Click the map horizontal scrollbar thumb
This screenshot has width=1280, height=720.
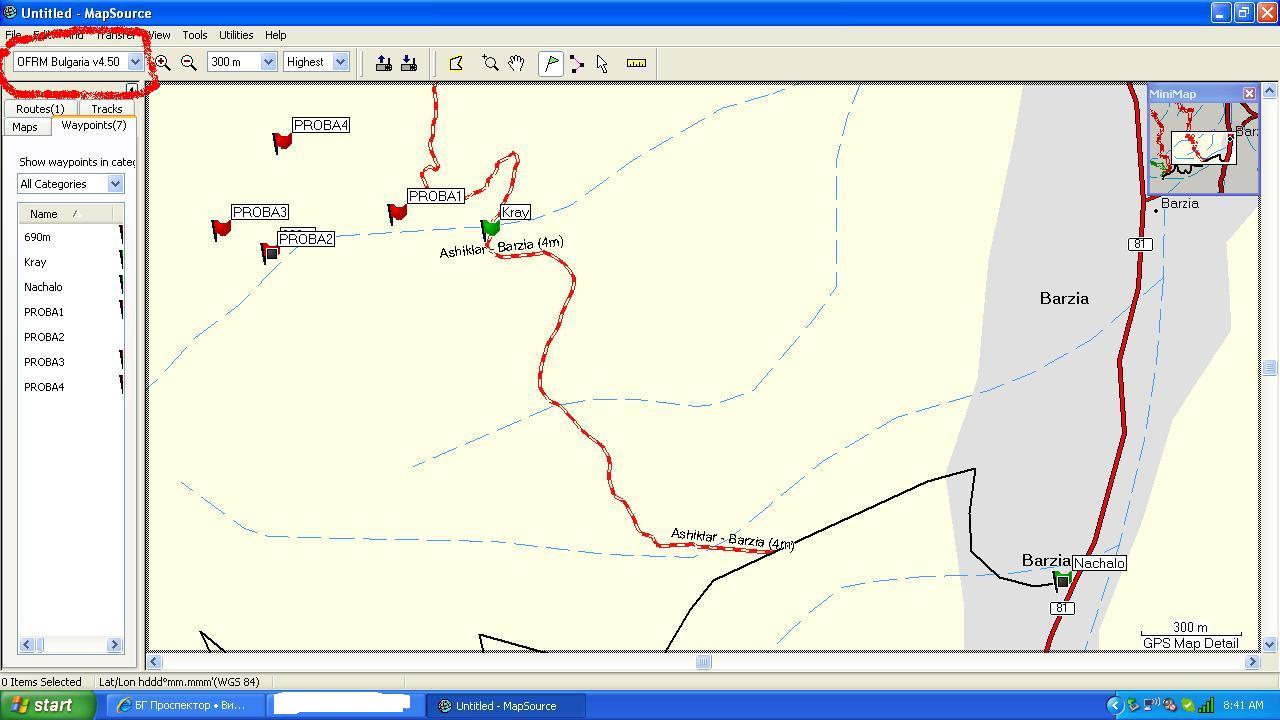tap(704, 661)
